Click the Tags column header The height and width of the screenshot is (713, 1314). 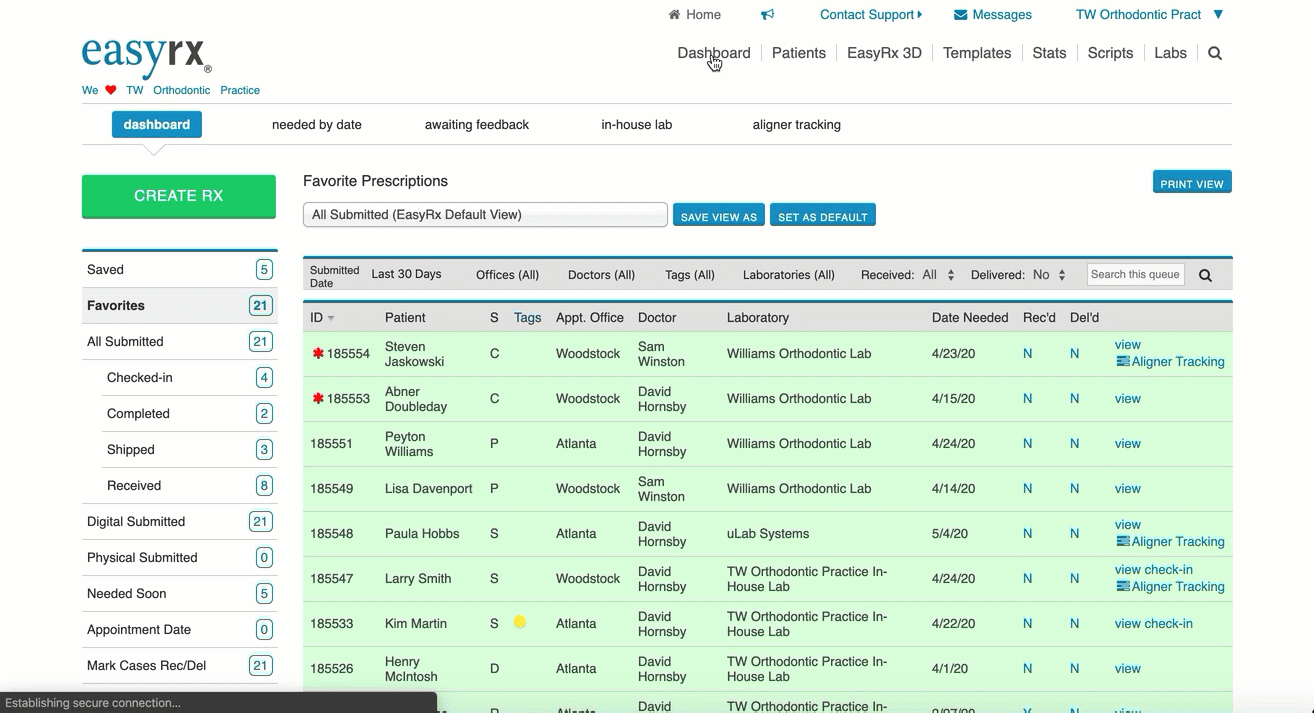coord(527,318)
